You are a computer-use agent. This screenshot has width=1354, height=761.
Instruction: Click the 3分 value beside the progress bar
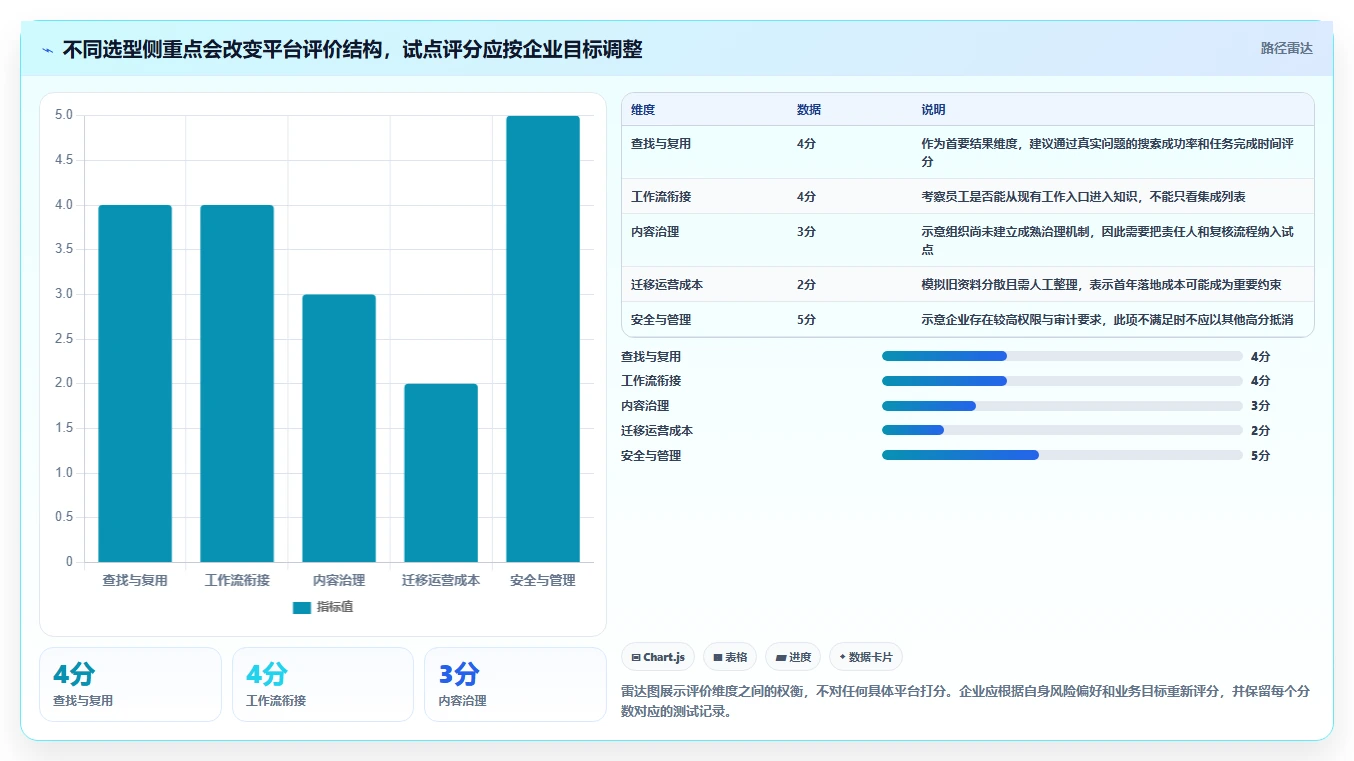[x=1260, y=406]
